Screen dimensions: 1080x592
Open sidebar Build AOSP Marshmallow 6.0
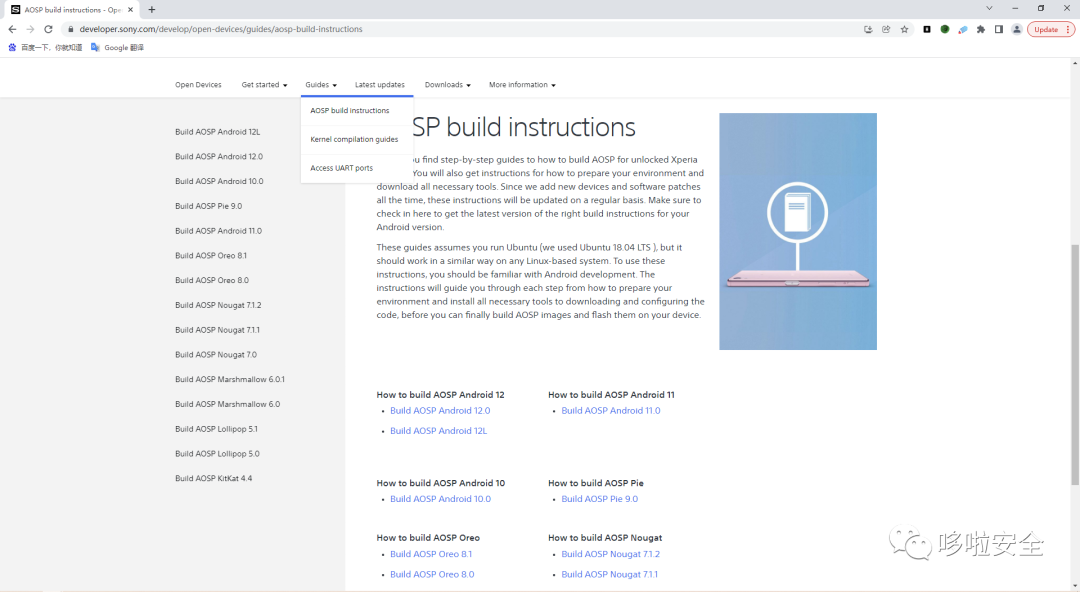click(227, 405)
